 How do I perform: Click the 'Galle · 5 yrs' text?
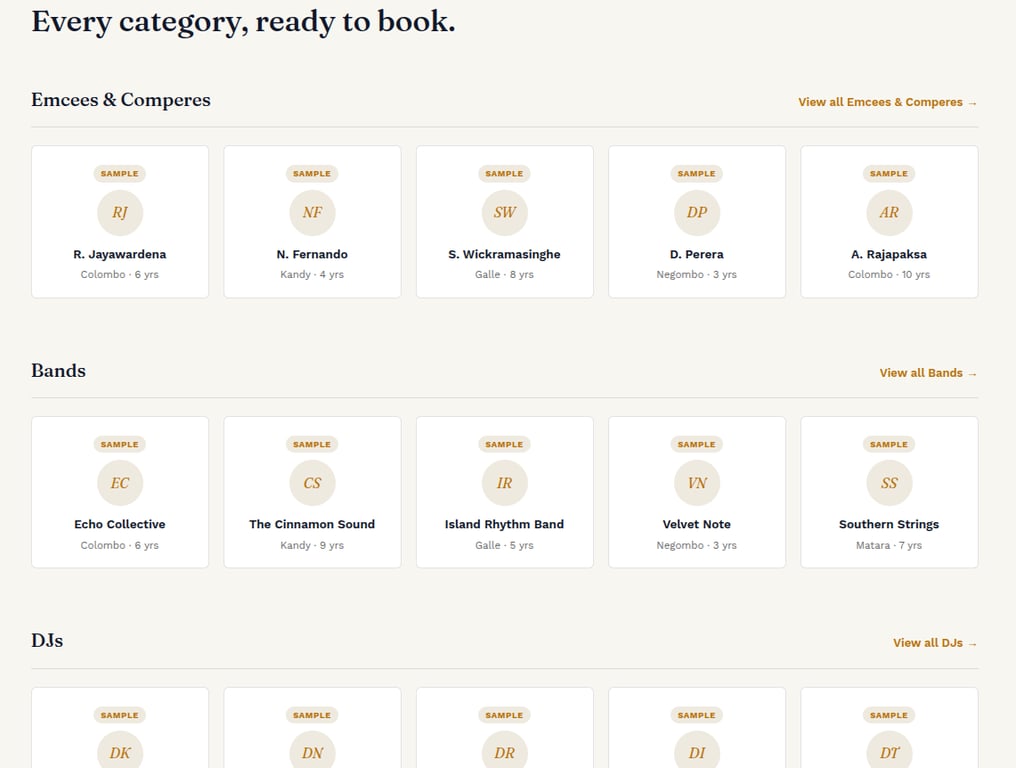tap(504, 546)
